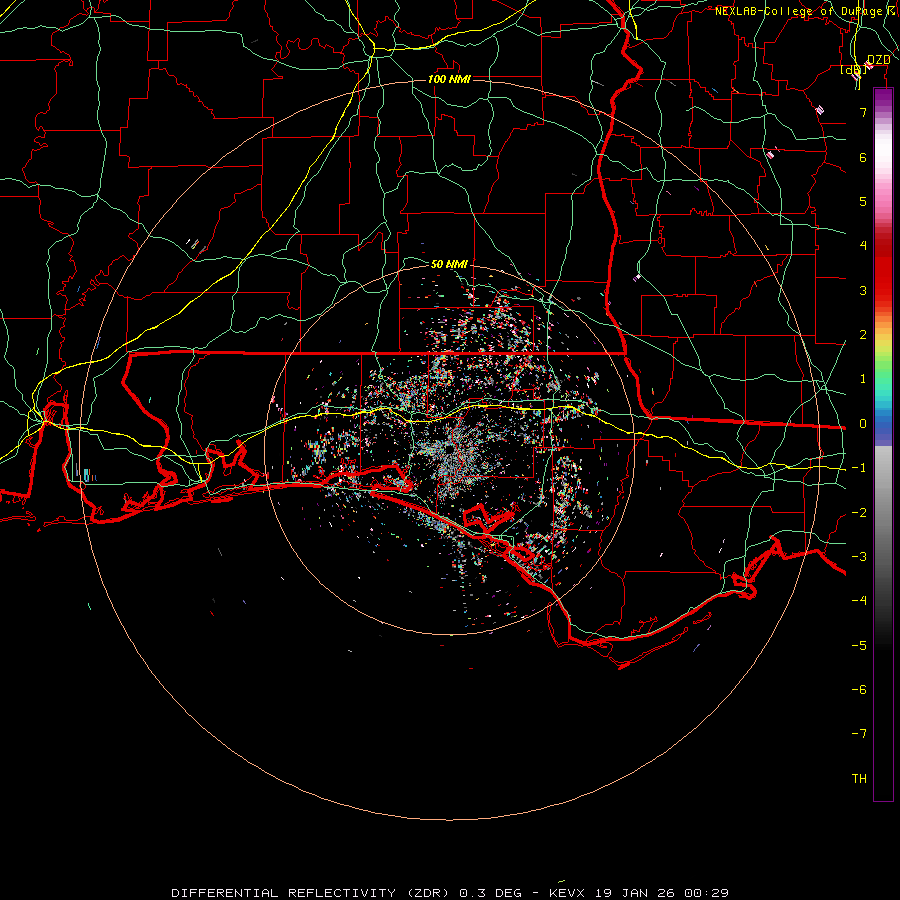The image size is (900, 900).
Task: Click the 5 dB value on color scale
Action: tap(863, 201)
